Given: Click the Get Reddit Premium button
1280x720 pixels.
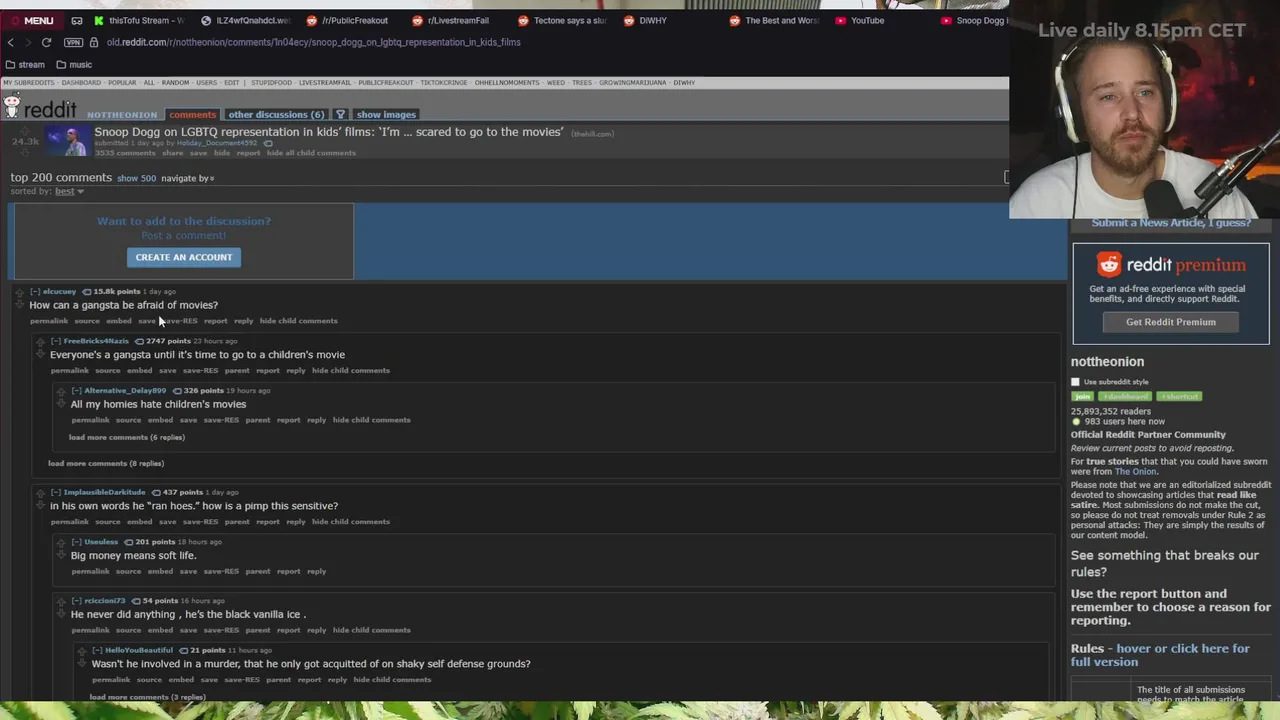Looking at the screenshot, I should click(1171, 322).
